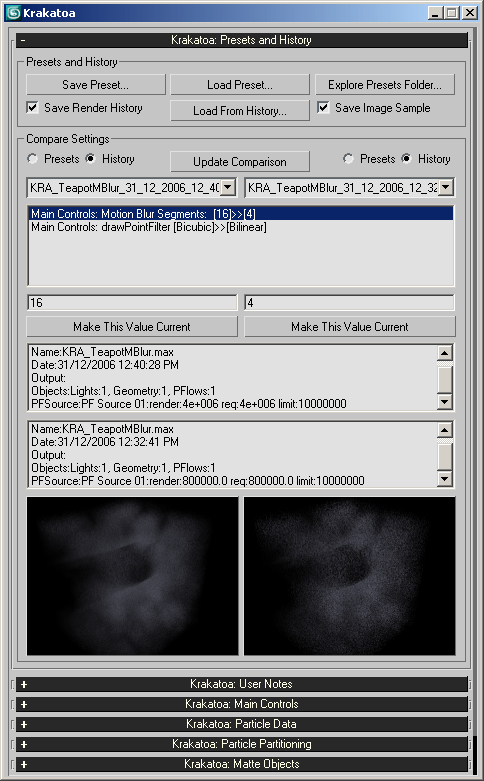
Task: Expand the Krakatoa: Particle Data rollout
Action: [x=242, y=724]
